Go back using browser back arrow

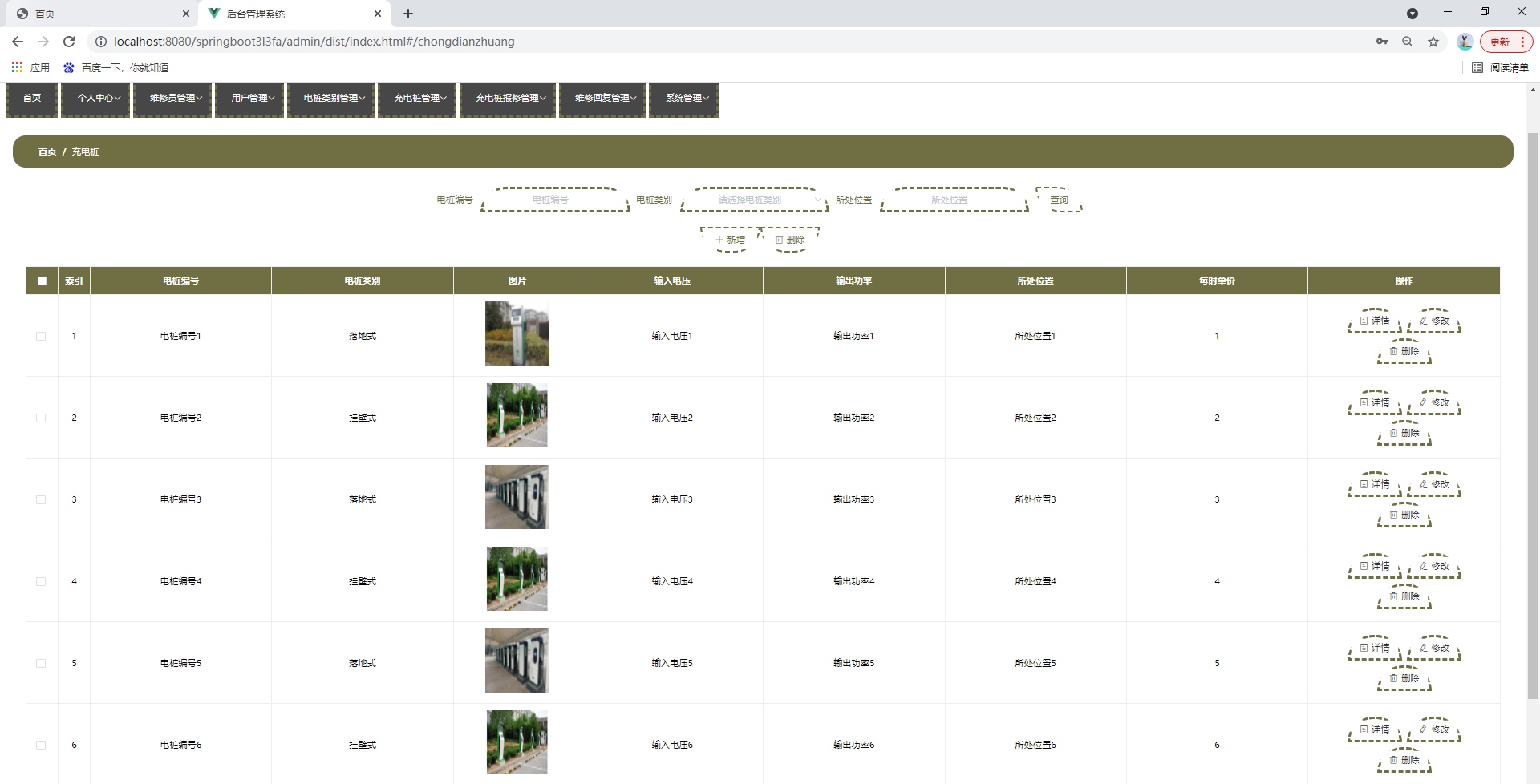tap(18, 42)
